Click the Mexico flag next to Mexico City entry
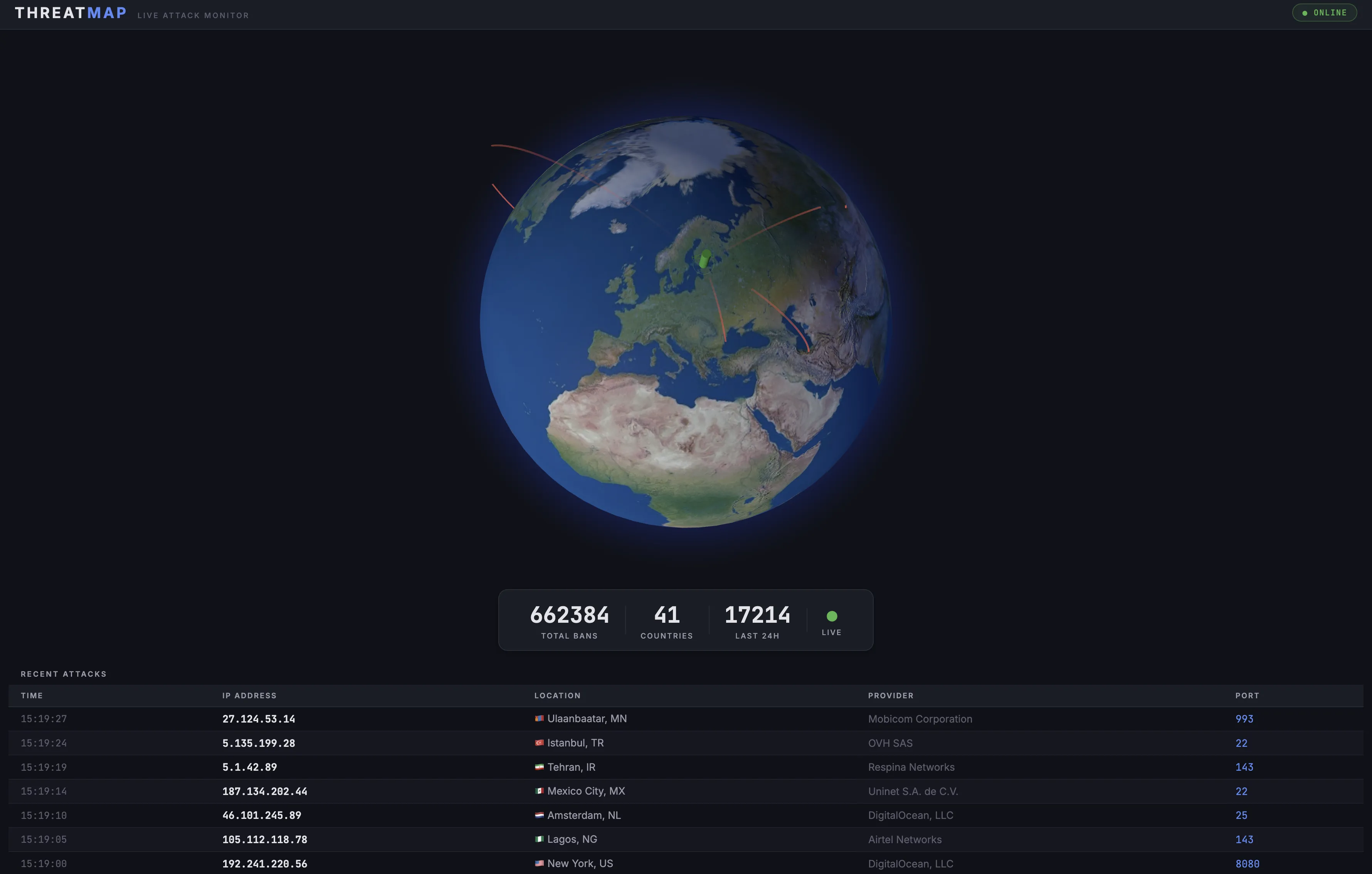Viewport: 1372px width, 874px height. 539,792
